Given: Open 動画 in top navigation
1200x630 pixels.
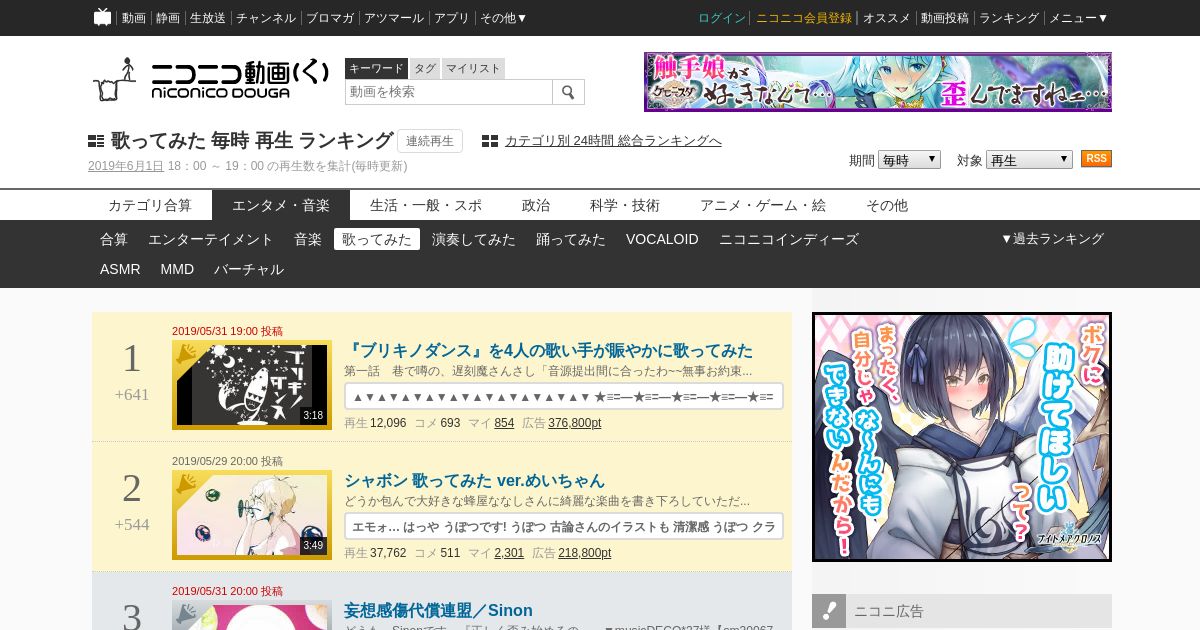Looking at the screenshot, I should point(134,18).
